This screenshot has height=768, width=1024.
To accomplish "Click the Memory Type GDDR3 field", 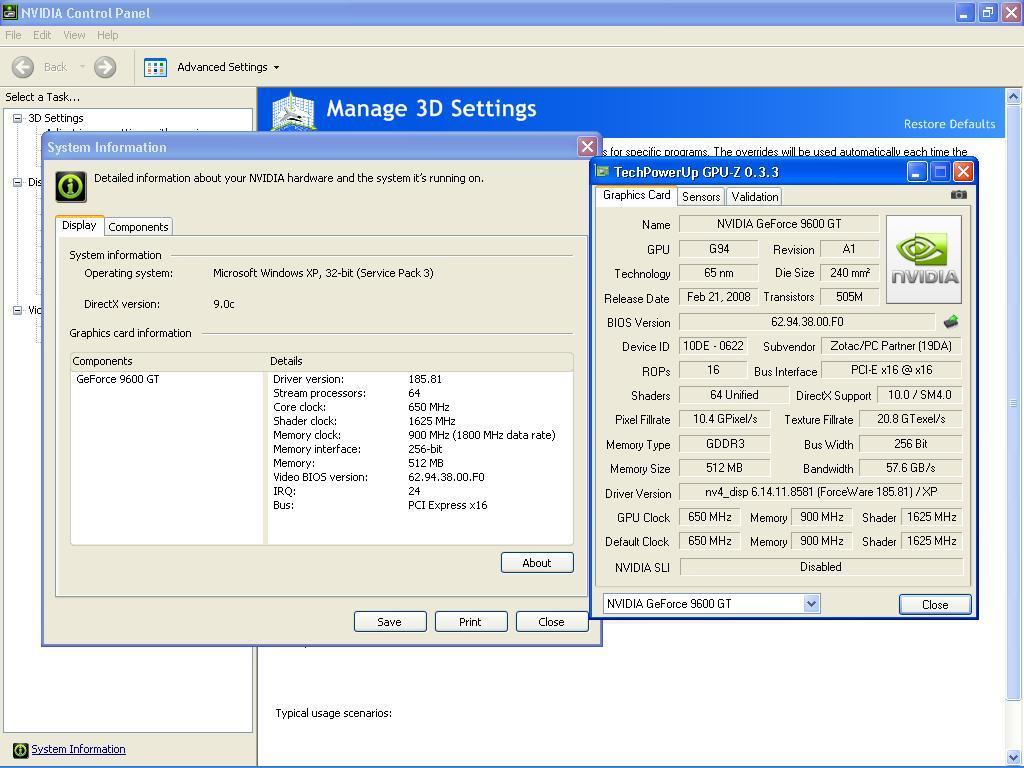I will (x=725, y=444).
